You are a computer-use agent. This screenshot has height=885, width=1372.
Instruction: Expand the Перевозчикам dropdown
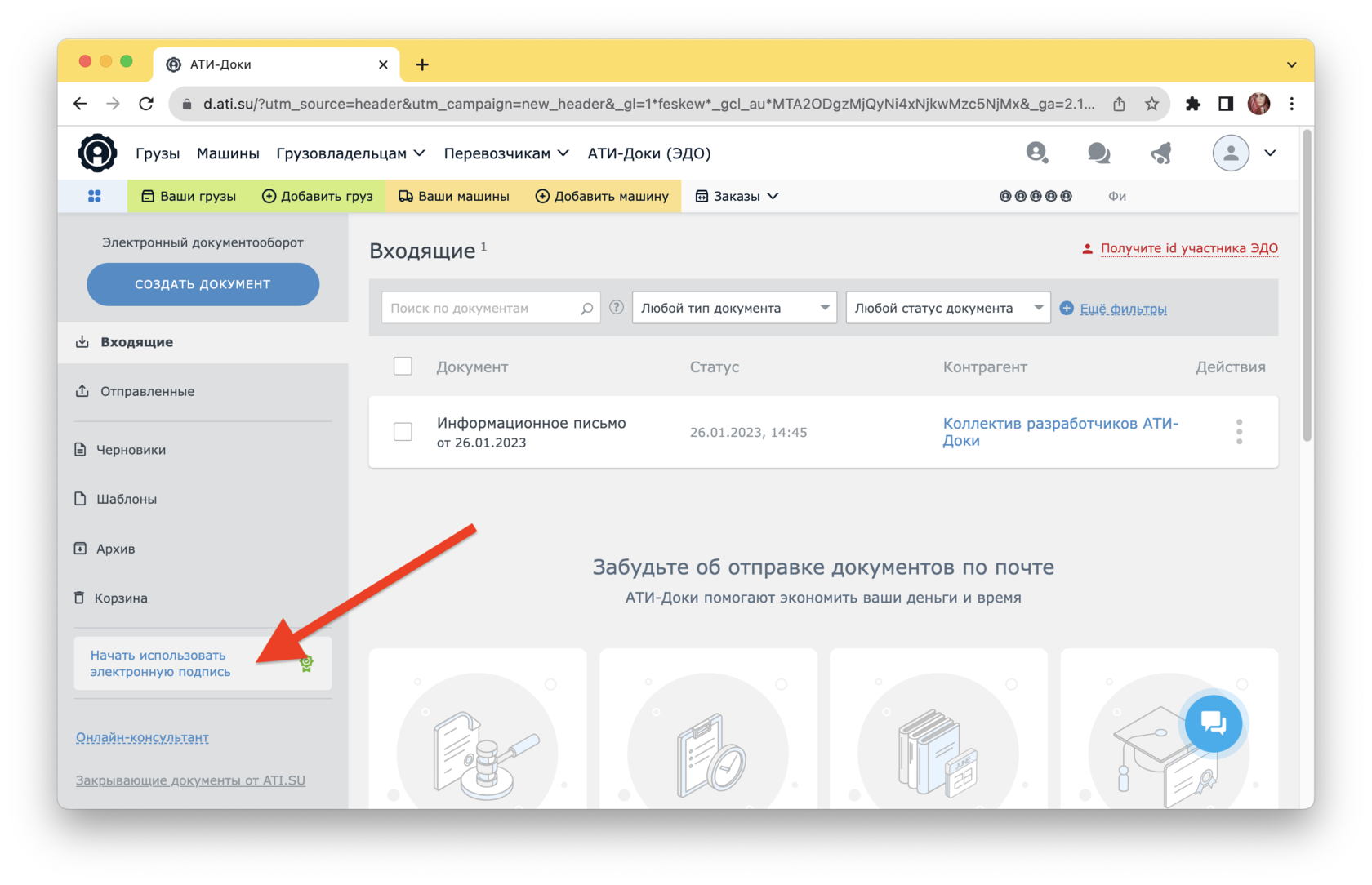click(x=506, y=153)
